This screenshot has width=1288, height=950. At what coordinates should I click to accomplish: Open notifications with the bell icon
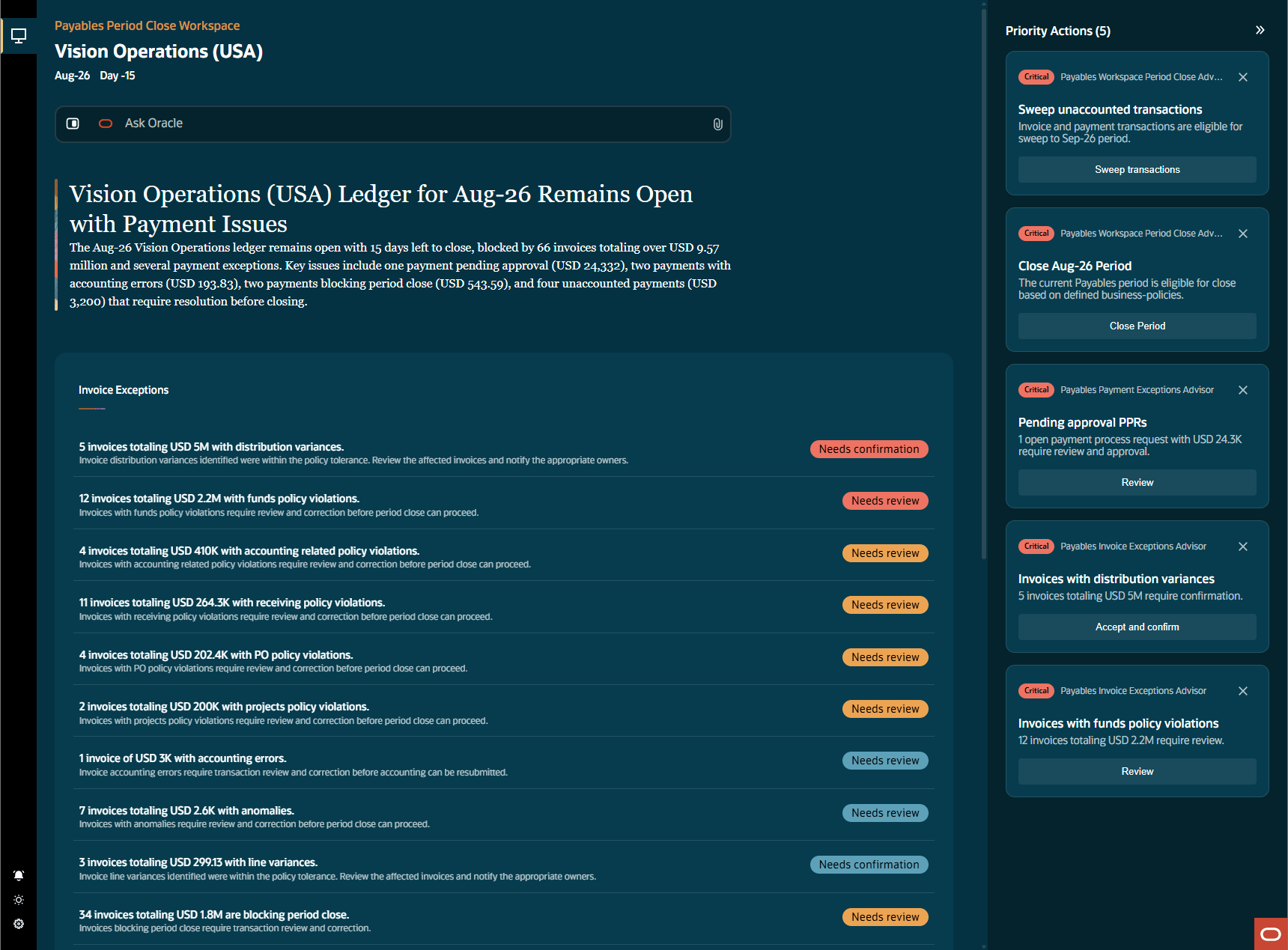pyautogui.click(x=19, y=875)
